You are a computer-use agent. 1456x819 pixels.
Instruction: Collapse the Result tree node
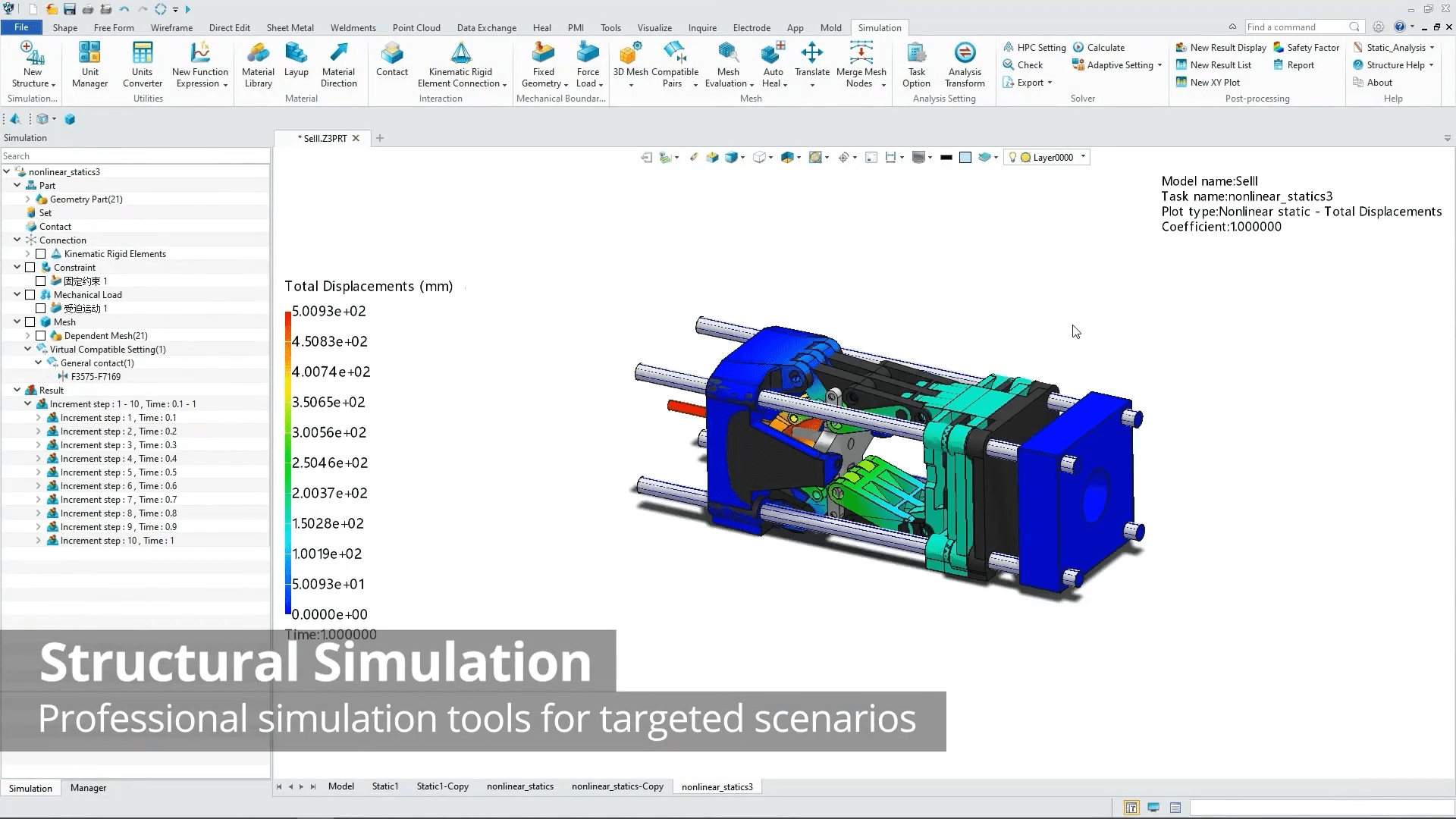(17, 391)
